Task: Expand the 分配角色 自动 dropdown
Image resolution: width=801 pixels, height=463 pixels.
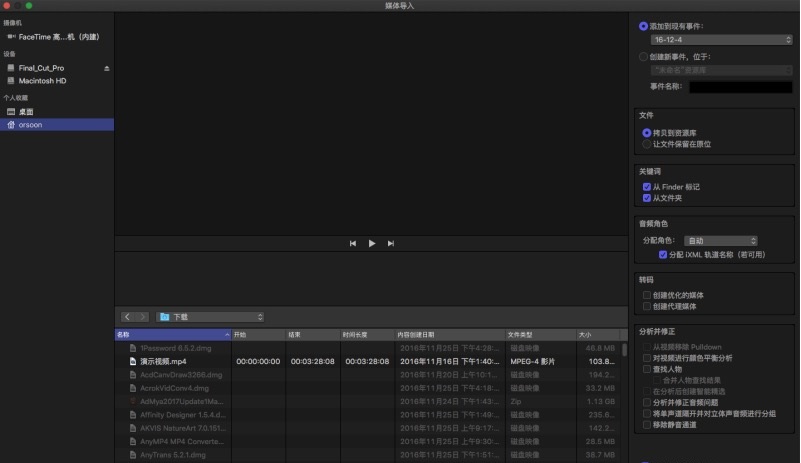Action: pos(721,241)
